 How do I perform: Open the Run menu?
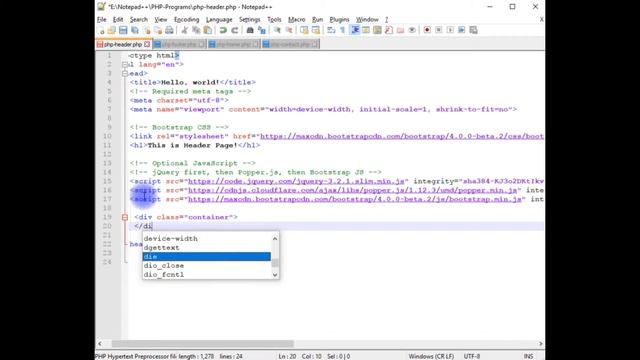[x=317, y=20]
